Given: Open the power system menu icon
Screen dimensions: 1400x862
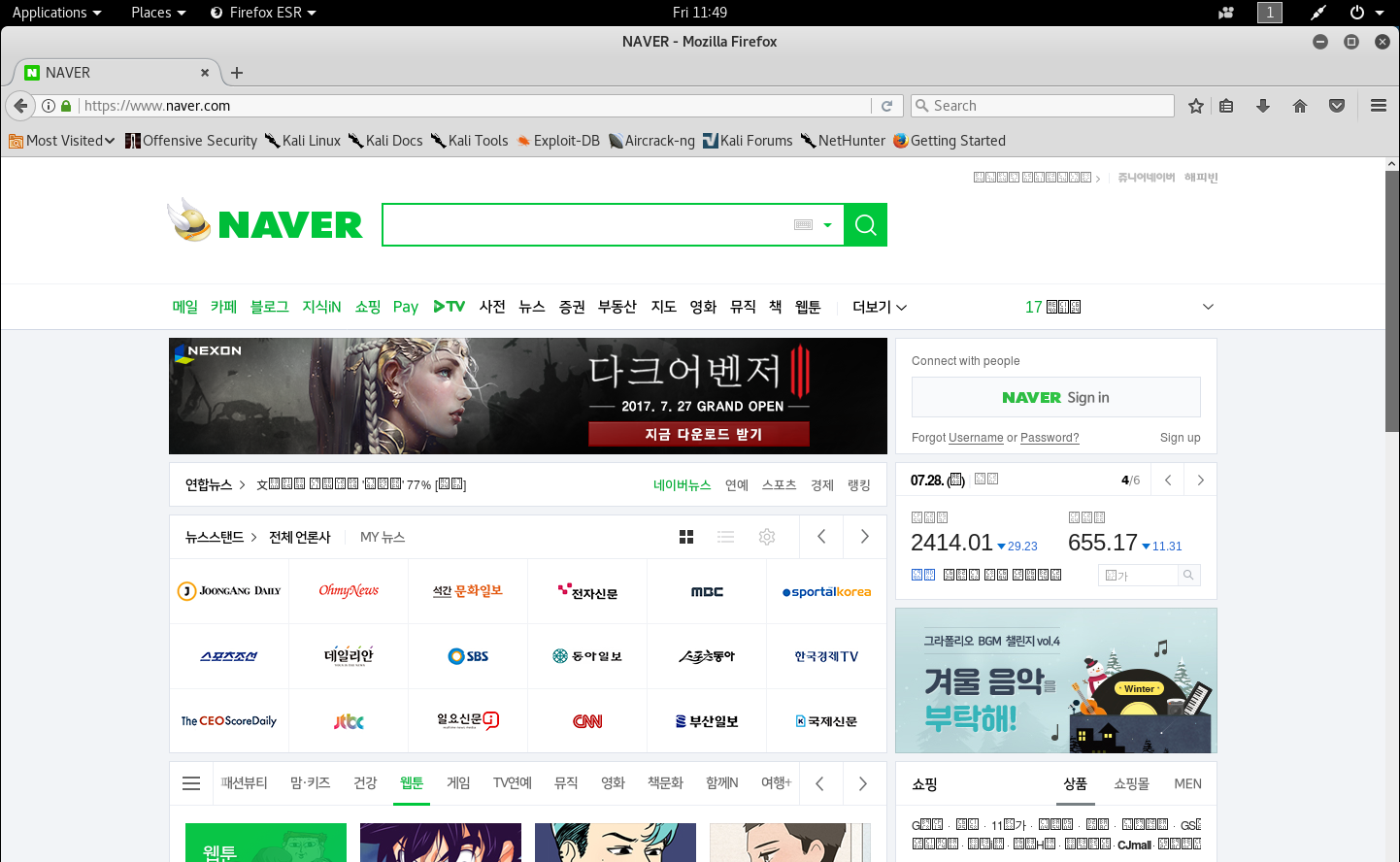Looking at the screenshot, I should (1366, 13).
